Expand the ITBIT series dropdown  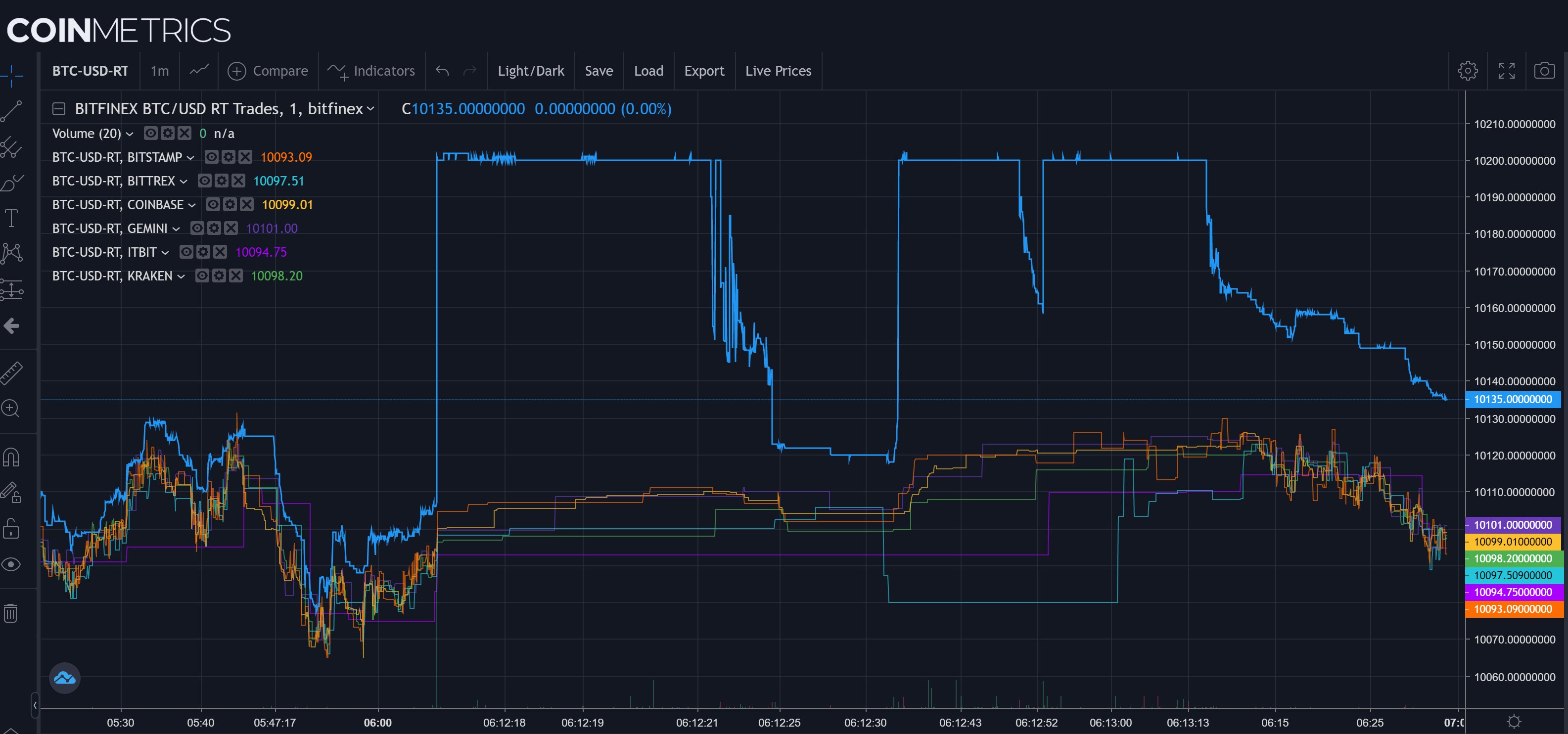[x=165, y=253]
